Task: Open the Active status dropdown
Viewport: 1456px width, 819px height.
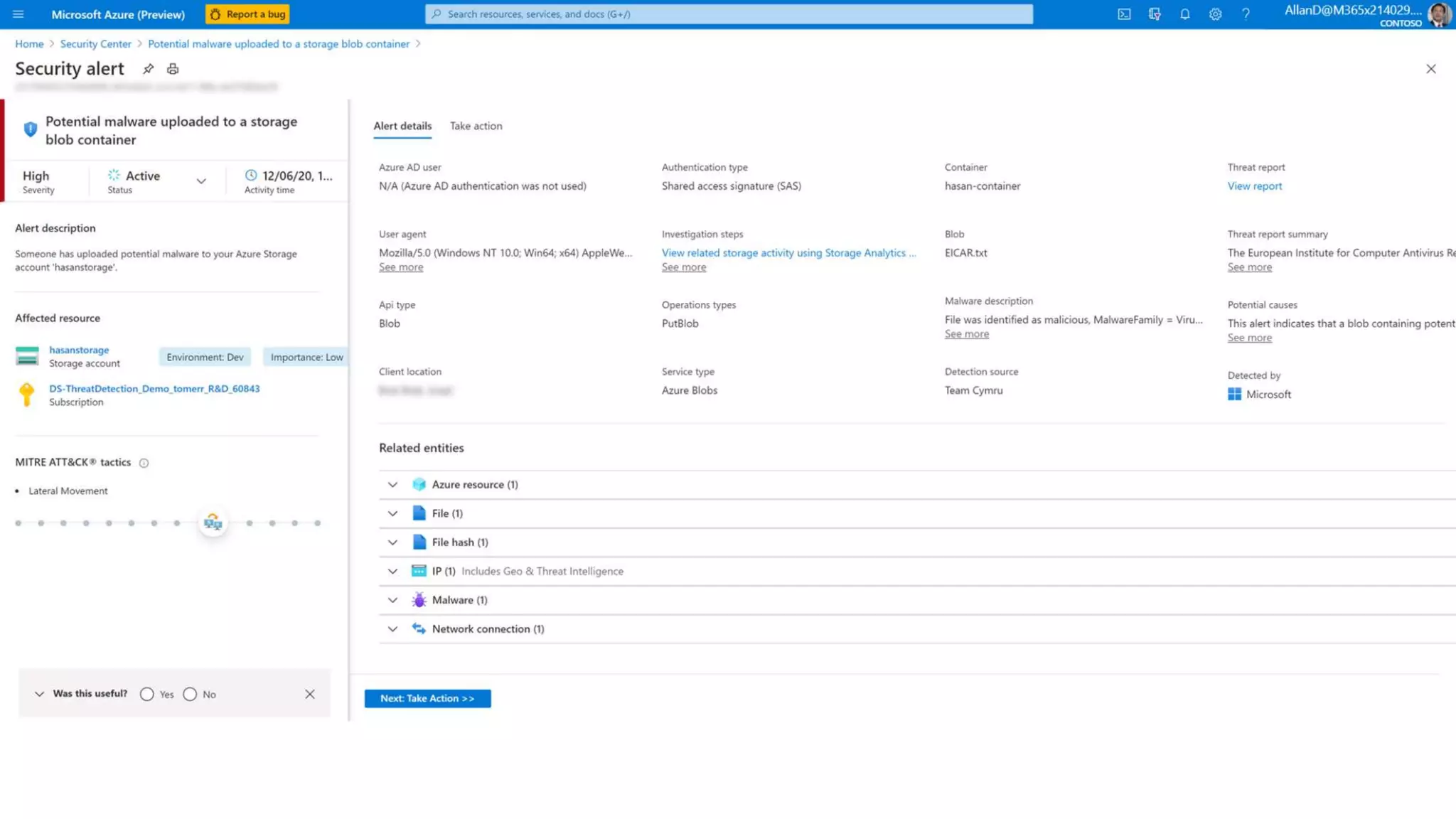Action: (201, 181)
